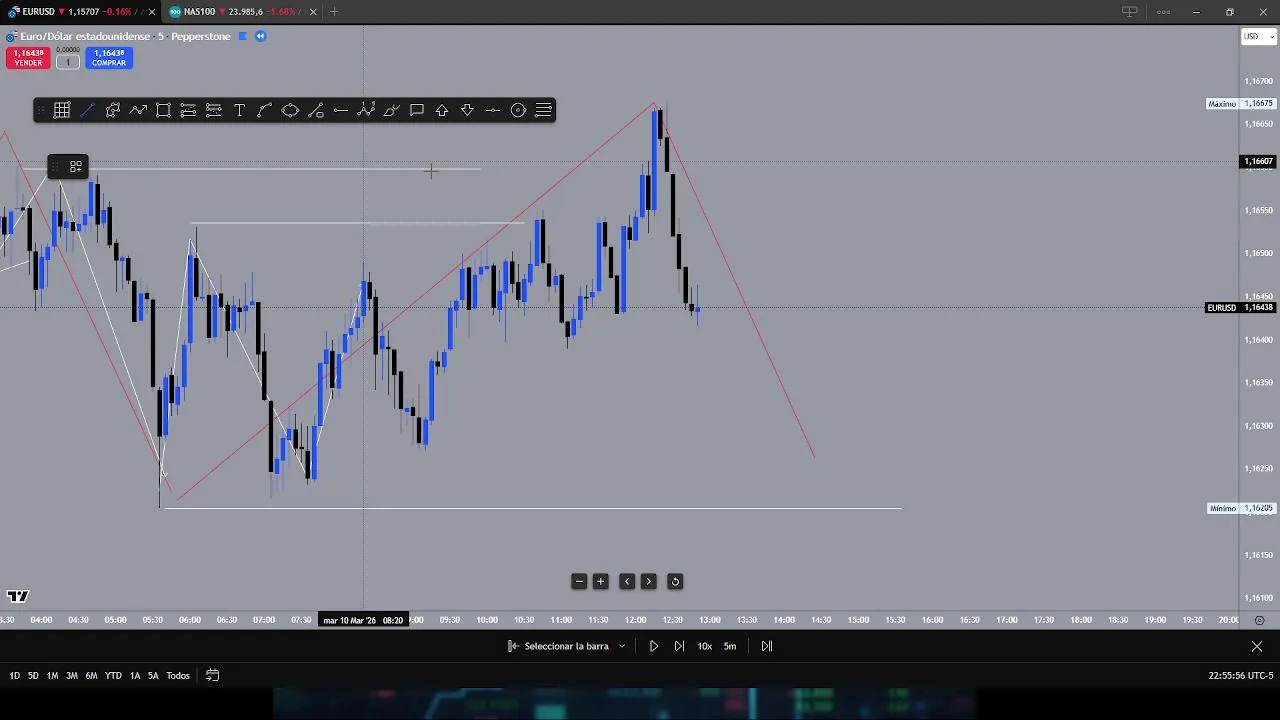The image size is (1280, 720).
Task: Open the Fibonacci levels tool
Action: pyautogui.click(x=544, y=110)
